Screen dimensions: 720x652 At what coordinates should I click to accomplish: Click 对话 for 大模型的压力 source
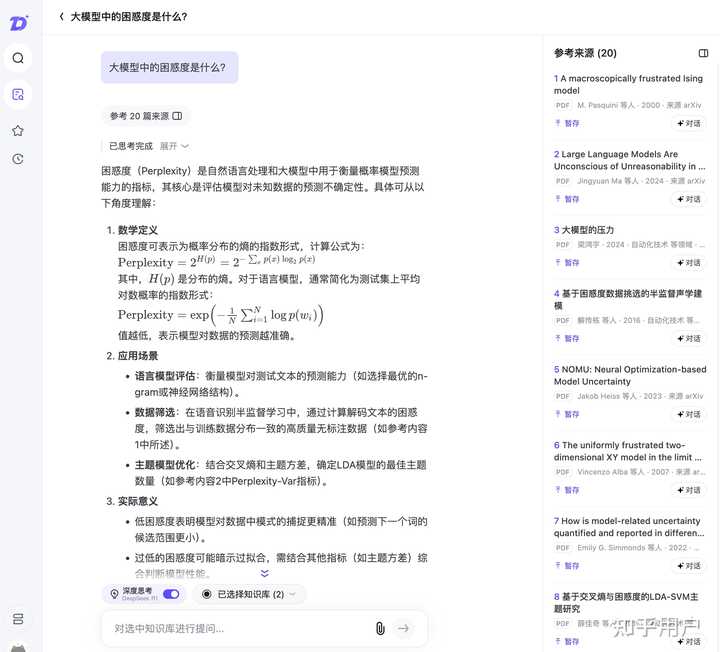pos(689,263)
